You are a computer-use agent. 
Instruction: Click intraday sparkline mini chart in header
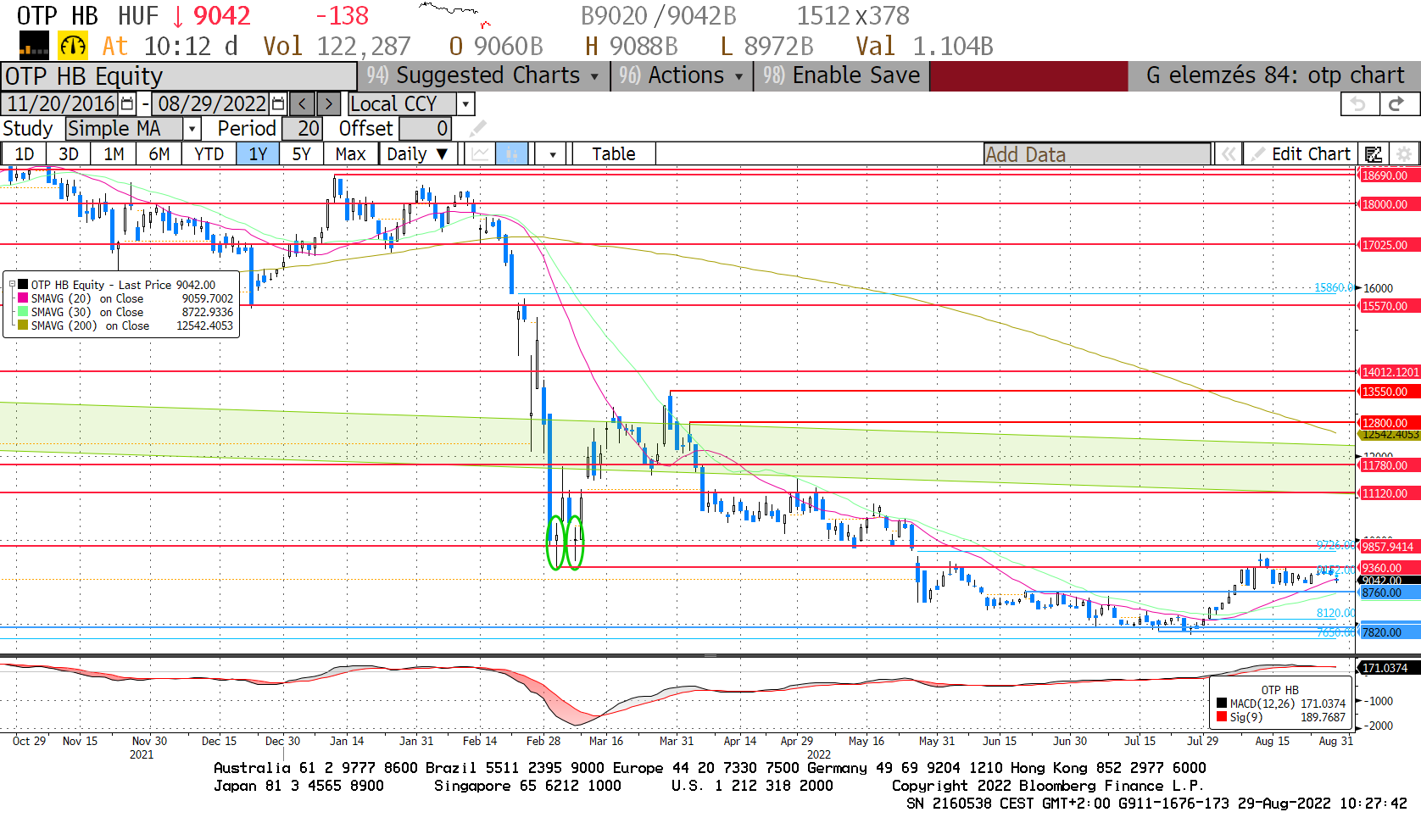point(455,15)
